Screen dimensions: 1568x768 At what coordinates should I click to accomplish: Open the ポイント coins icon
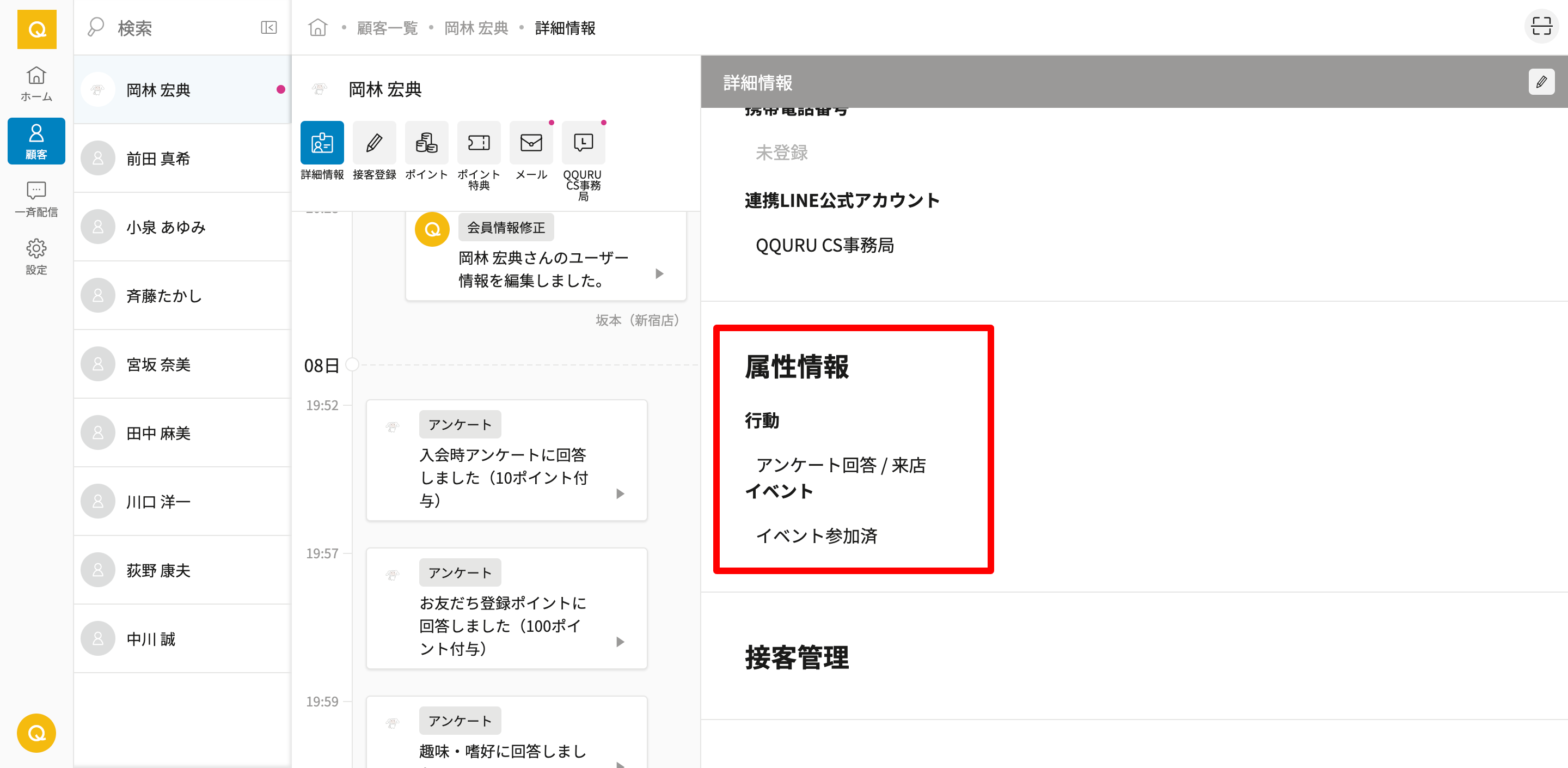(426, 143)
